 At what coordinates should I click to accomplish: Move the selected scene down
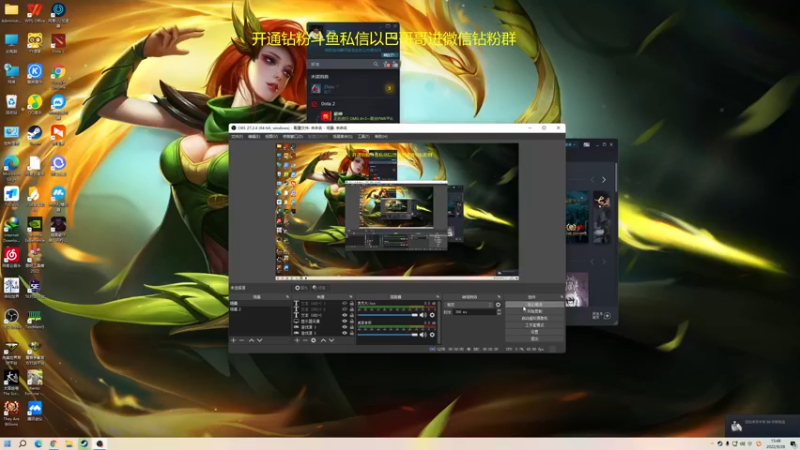point(259,340)
